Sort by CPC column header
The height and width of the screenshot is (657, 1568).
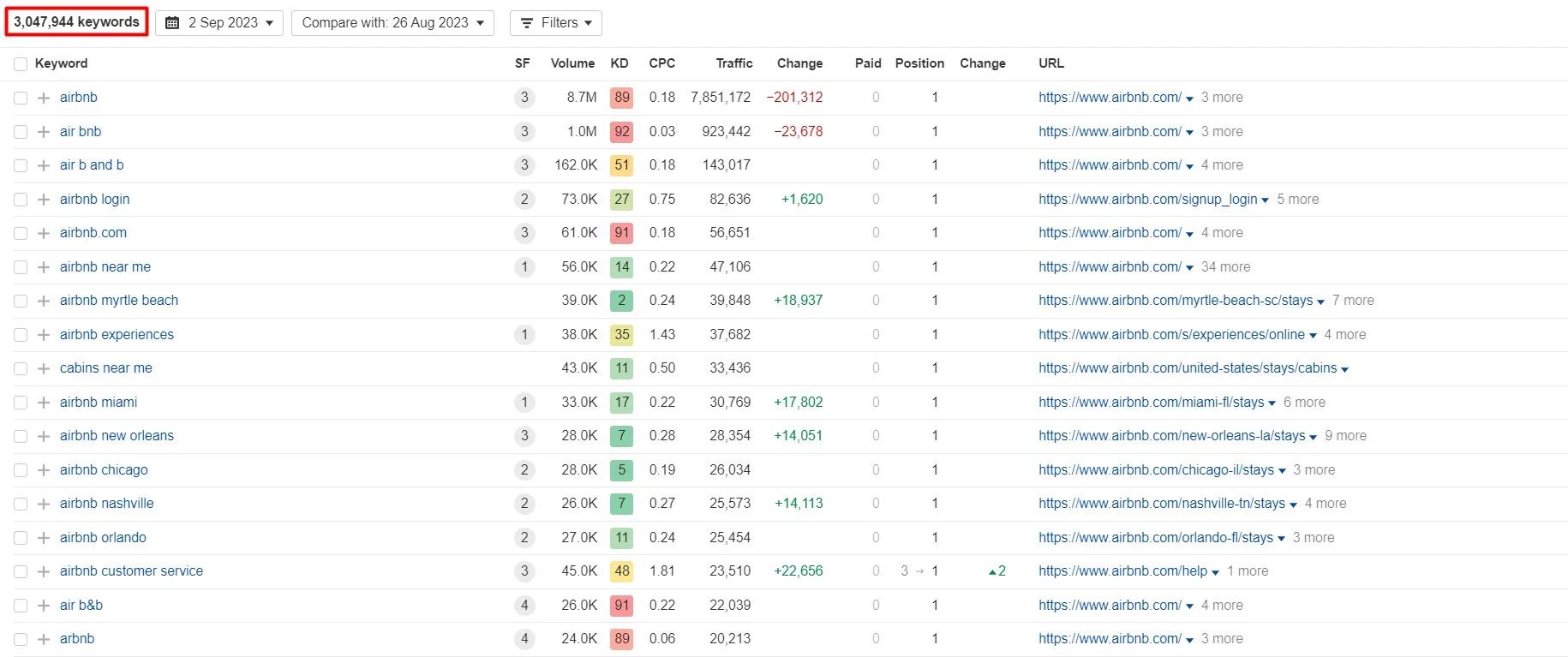coord(662,63)
